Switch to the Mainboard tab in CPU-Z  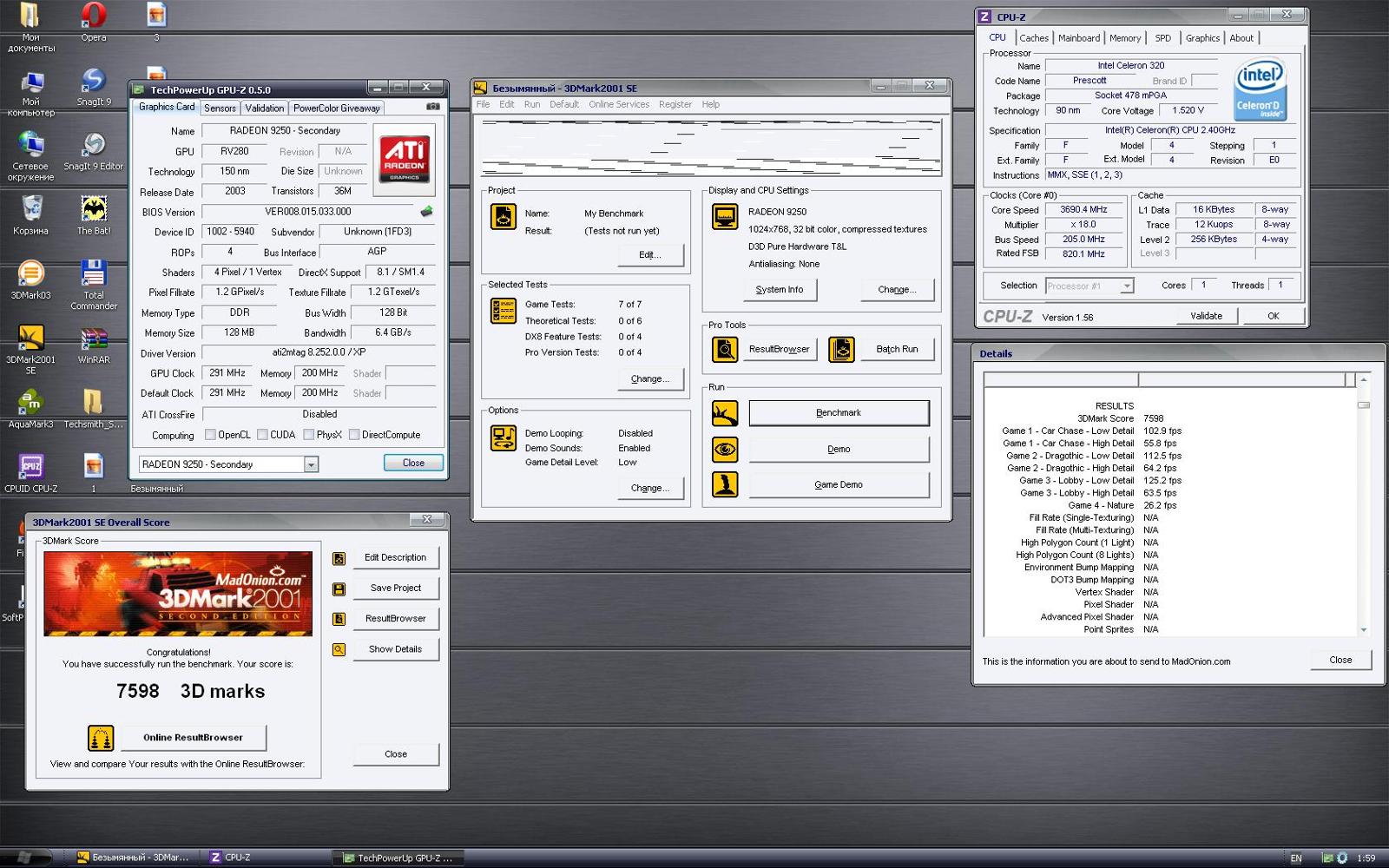pyautogui.click(x=1079, y=38)
